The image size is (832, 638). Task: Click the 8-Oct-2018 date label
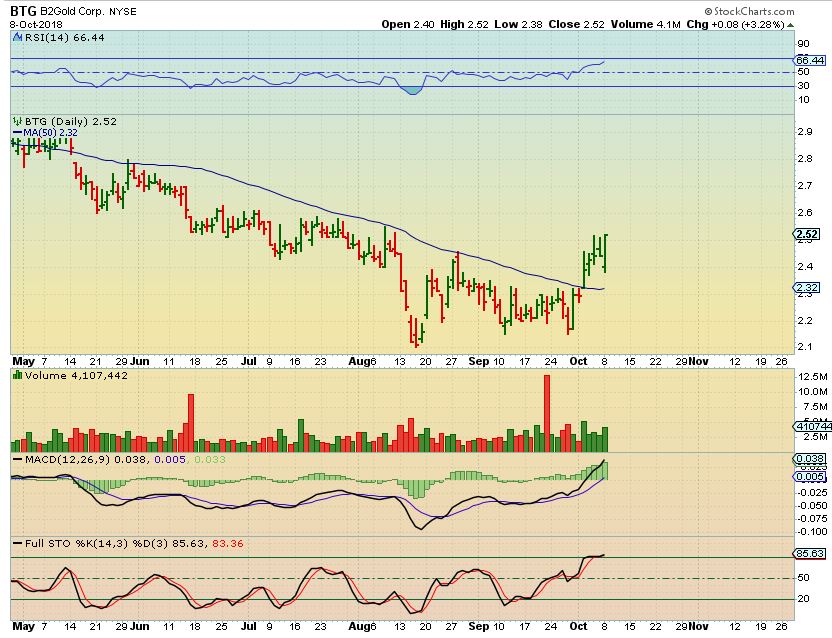tap(36, 25)
